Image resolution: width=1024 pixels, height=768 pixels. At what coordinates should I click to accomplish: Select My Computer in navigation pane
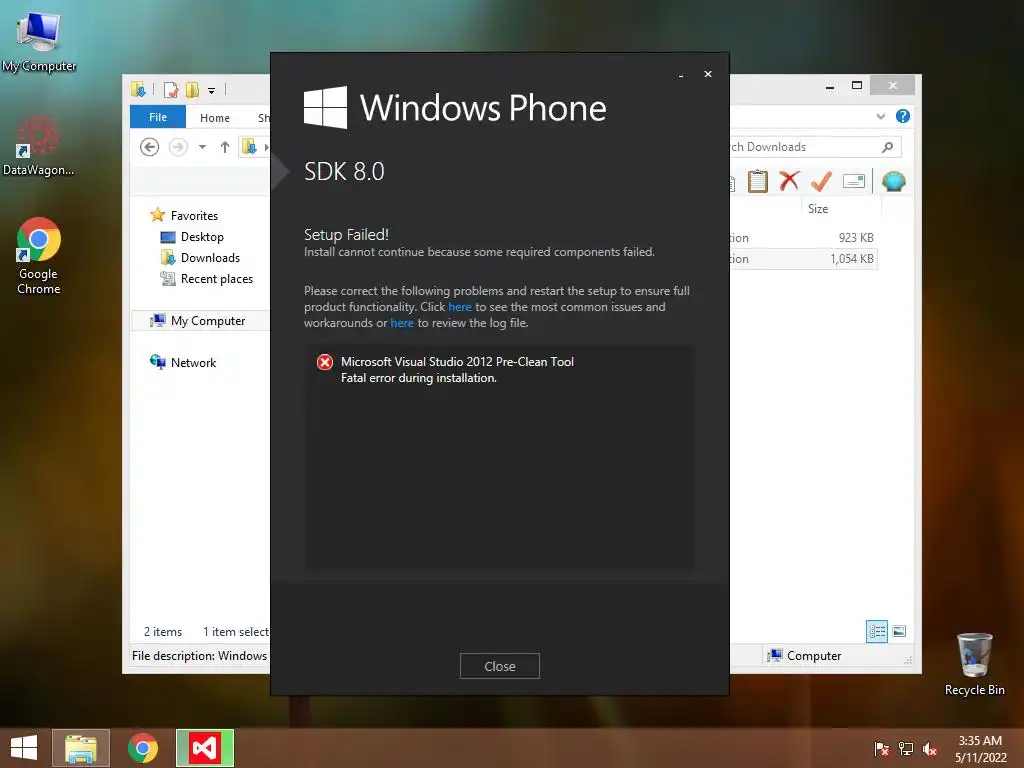[208, 321]
